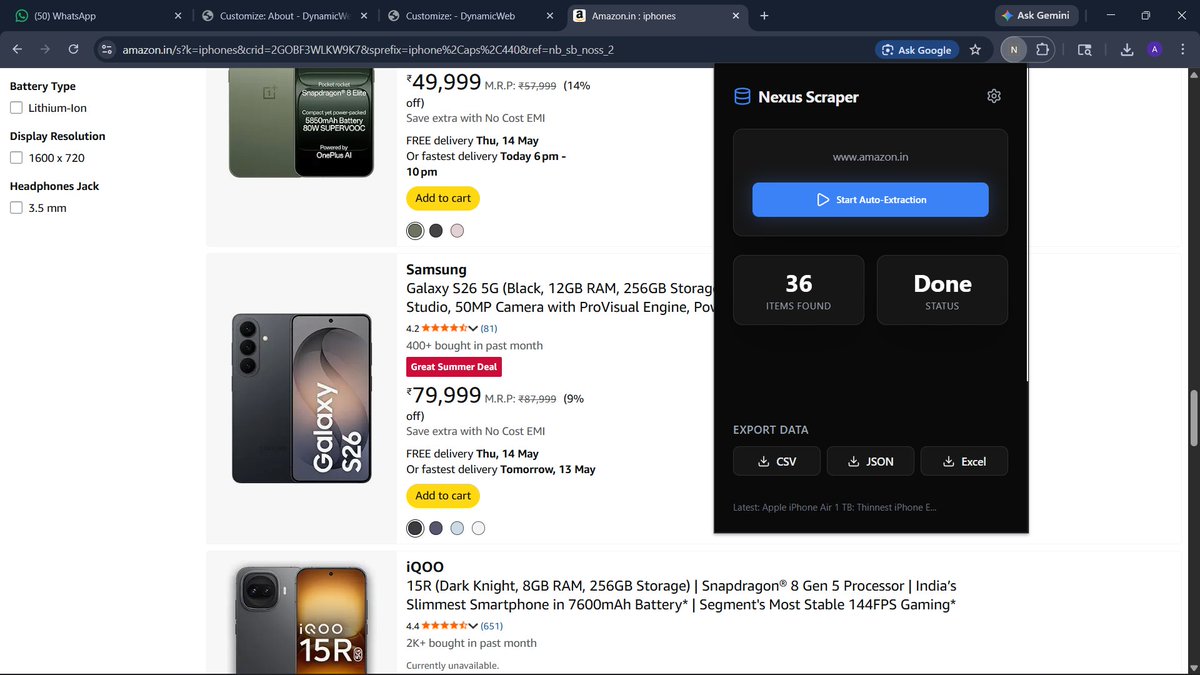The height and width of the screenshot is (675, 1200).
Task: Start Auto-Extraction in Nexus Scraper
Action: pos(870,200)
